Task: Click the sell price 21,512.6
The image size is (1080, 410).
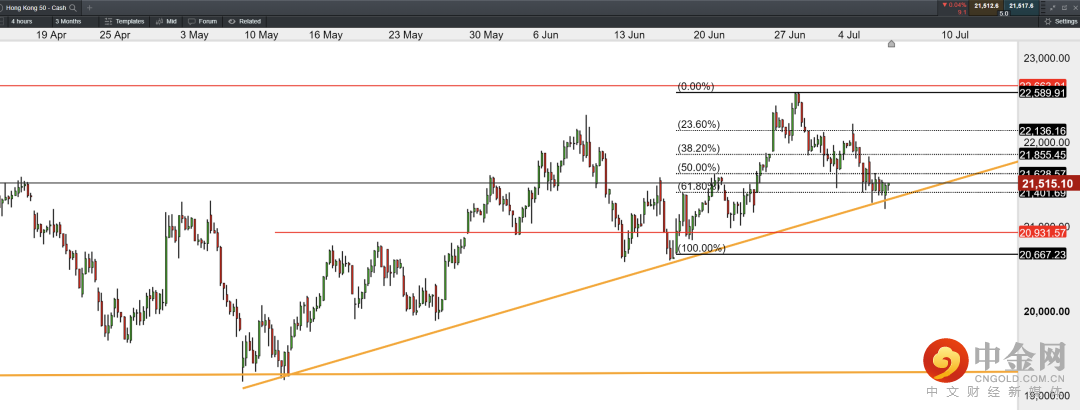Action: pos(986,6)
